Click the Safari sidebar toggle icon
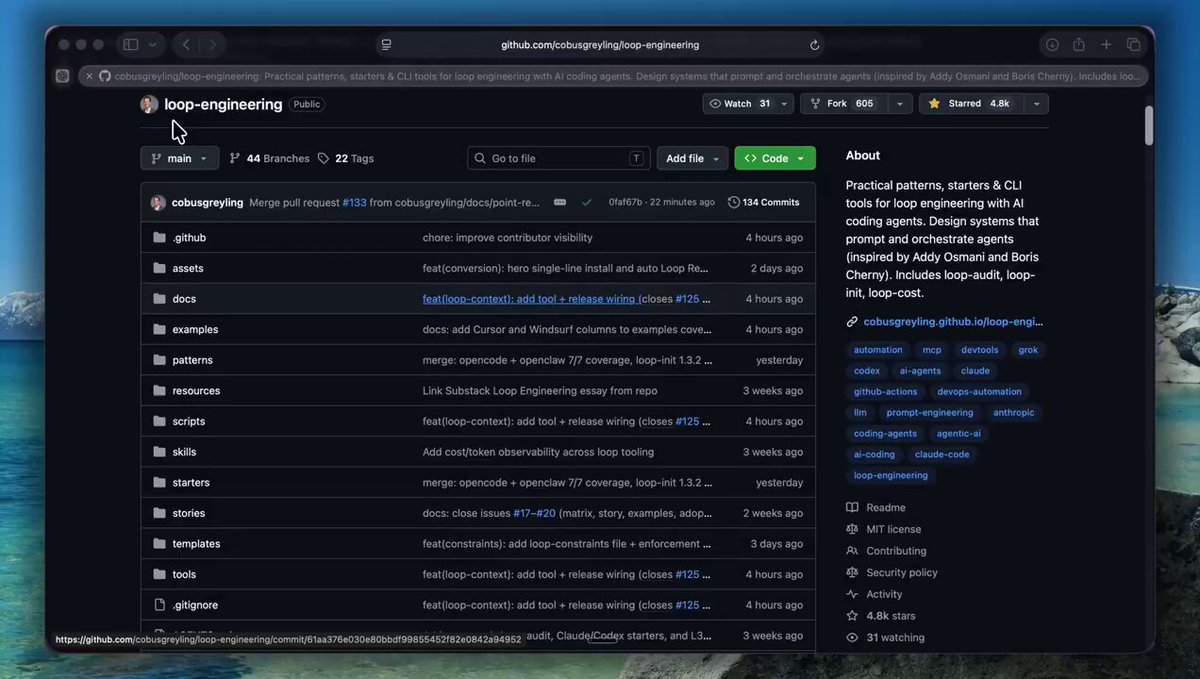 click(131, 45)
